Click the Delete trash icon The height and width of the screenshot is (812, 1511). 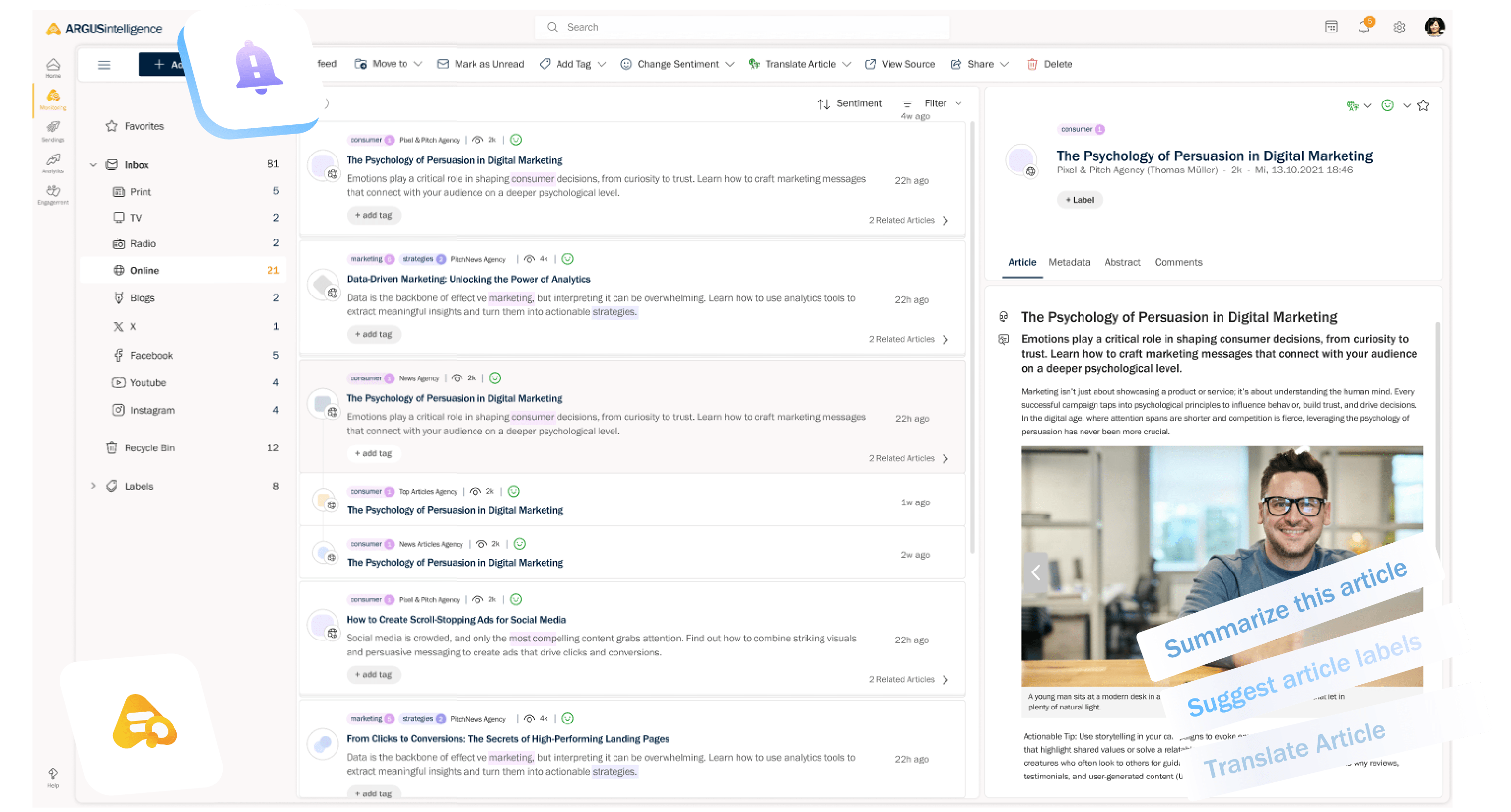pos(1032,64)
